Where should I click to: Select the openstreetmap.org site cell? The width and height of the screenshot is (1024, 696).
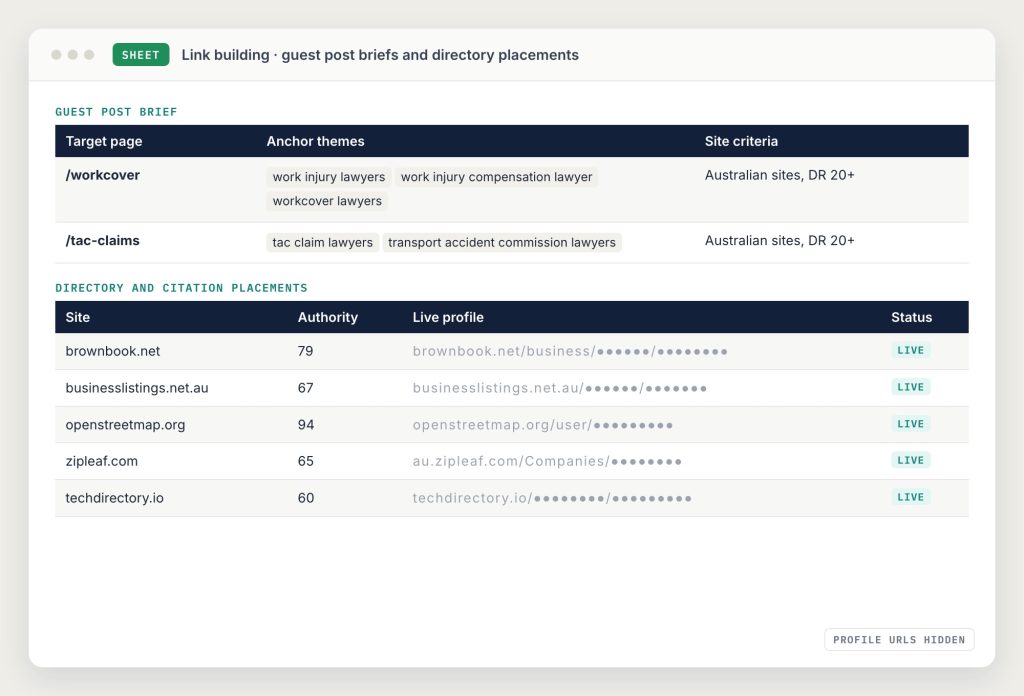click(125, 424)
